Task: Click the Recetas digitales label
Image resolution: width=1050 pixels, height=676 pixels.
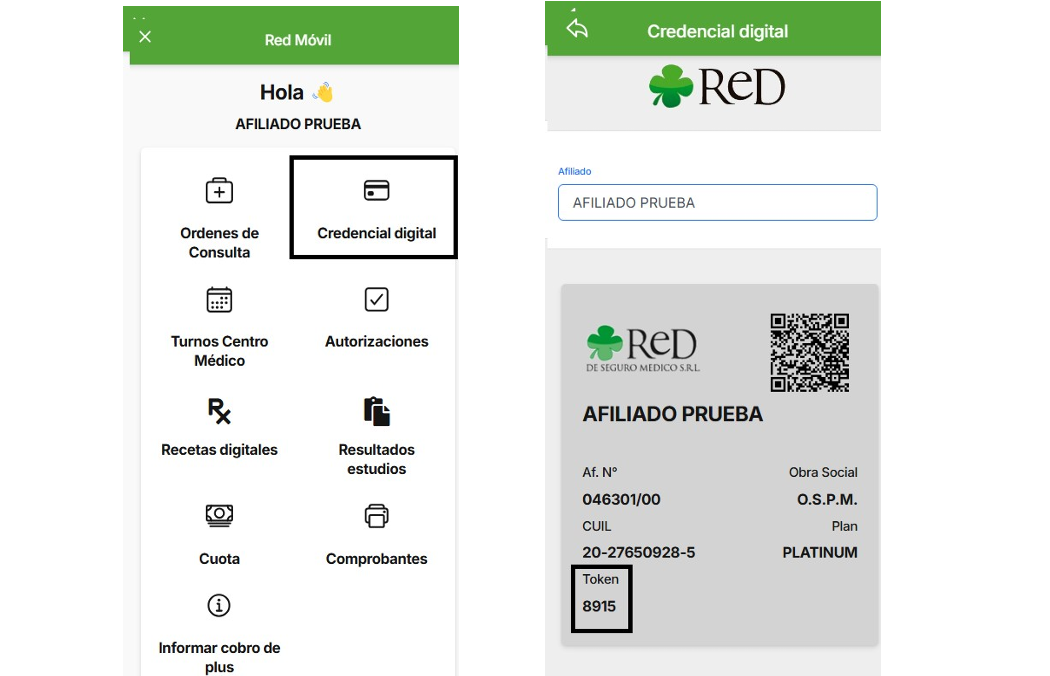Action: [x=219, y=450]
